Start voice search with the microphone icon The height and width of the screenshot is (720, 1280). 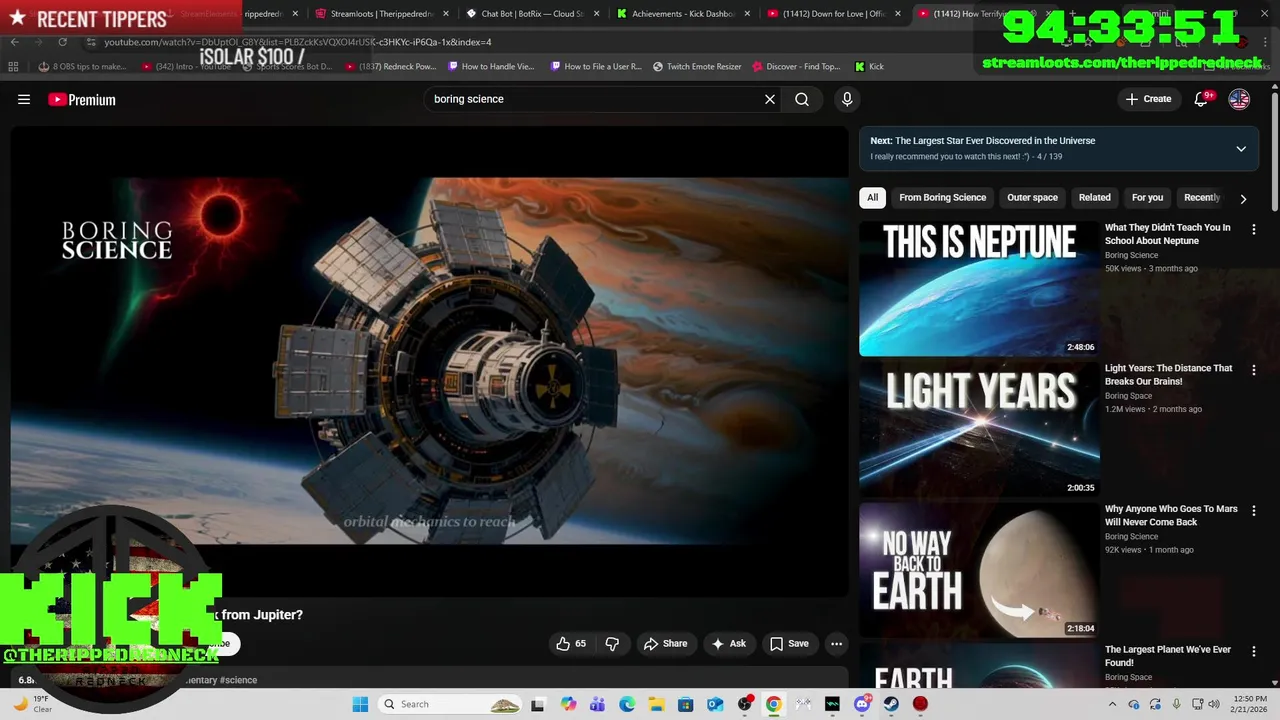847,99
